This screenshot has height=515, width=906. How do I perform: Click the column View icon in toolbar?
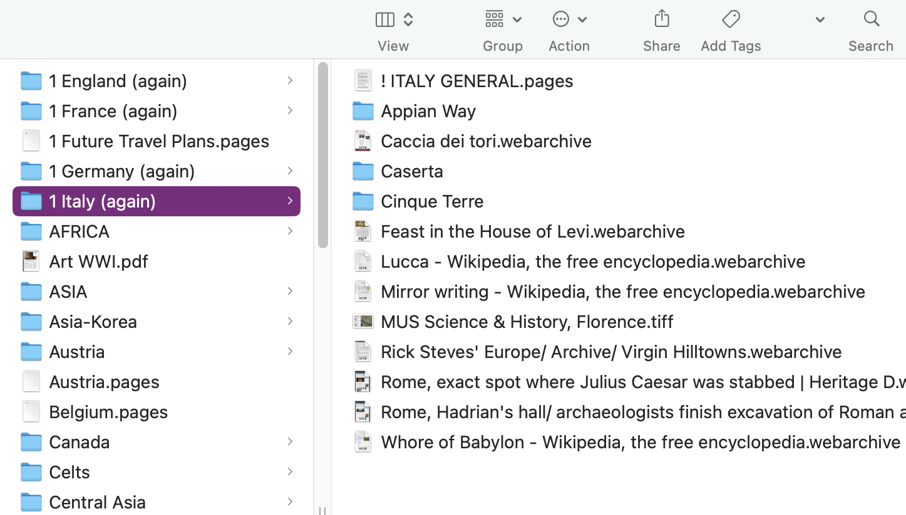[x=385, y=19]
